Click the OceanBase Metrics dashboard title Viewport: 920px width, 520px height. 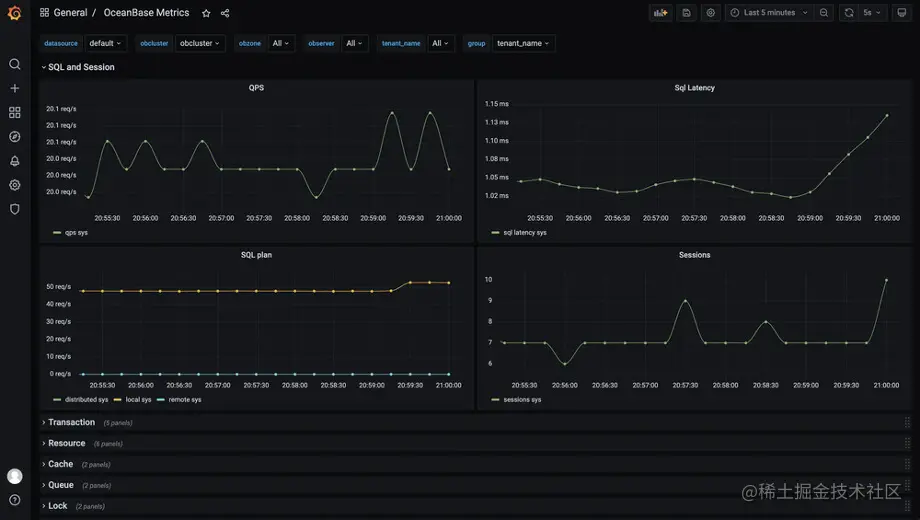pyautogui.click(x=146, y=12)
